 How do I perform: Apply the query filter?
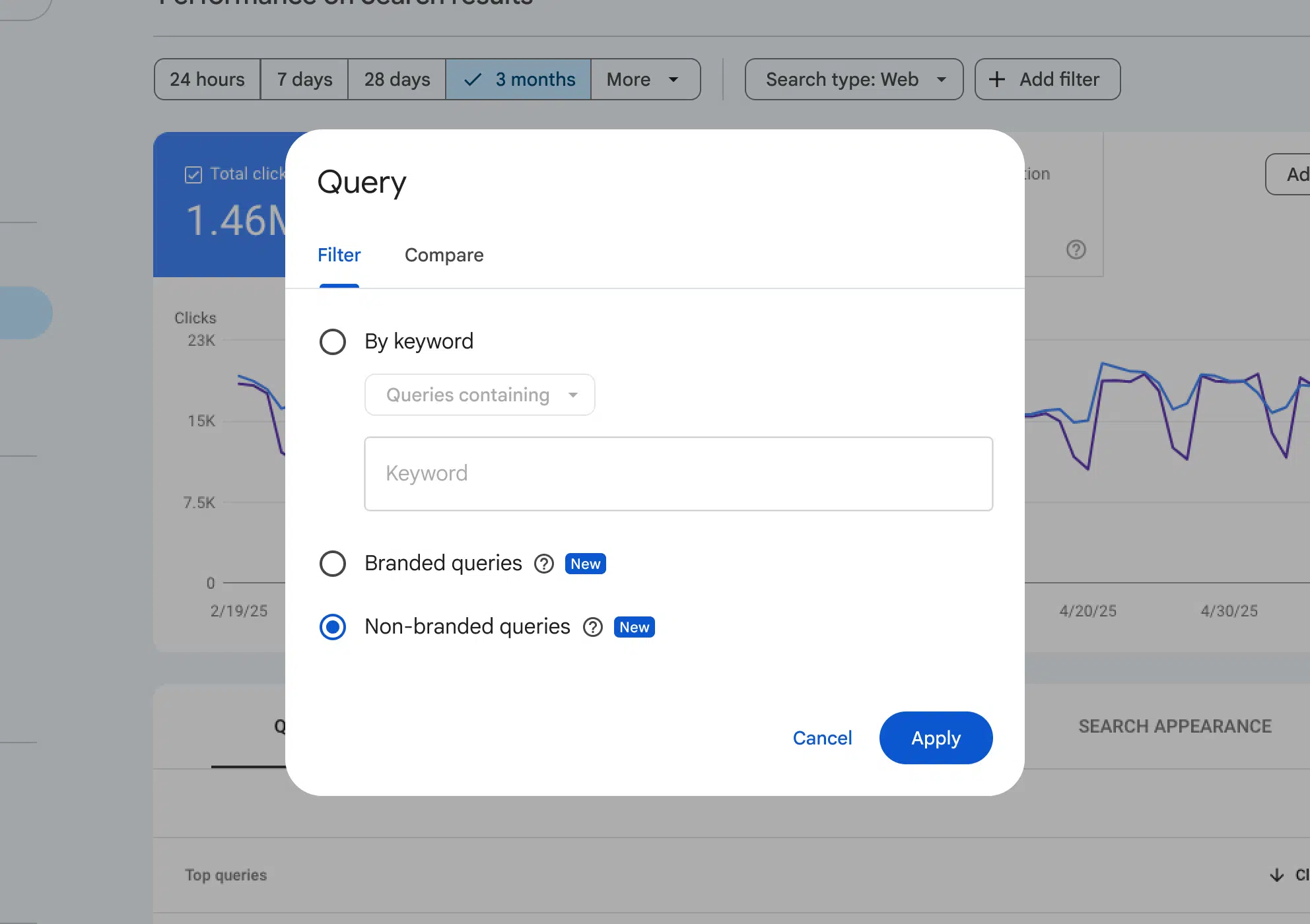tap(936, 738)
